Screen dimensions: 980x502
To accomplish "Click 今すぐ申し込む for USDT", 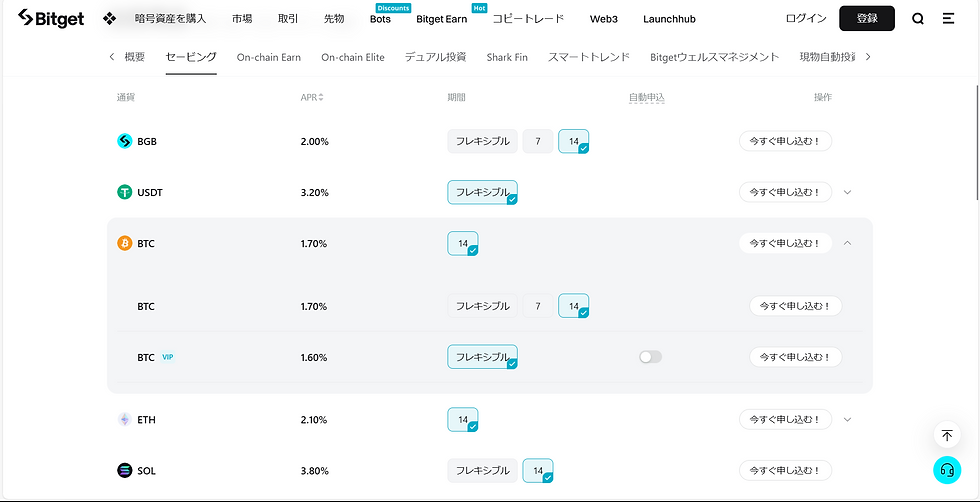I will tap(785, 192).
